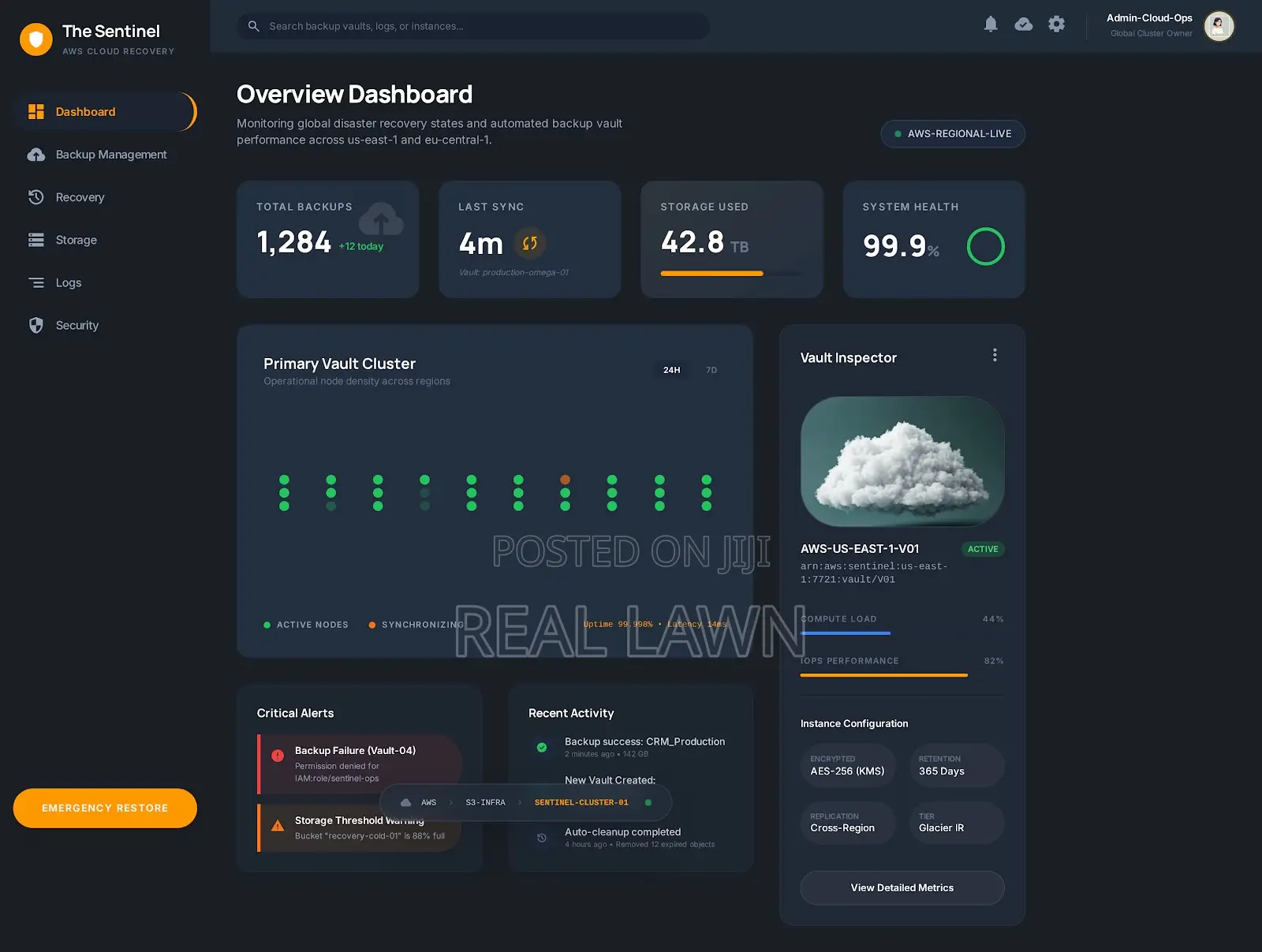1262x952 pixels.
Task: Click the "New Vault Created:" activity entry
Action: pos(610,780)
